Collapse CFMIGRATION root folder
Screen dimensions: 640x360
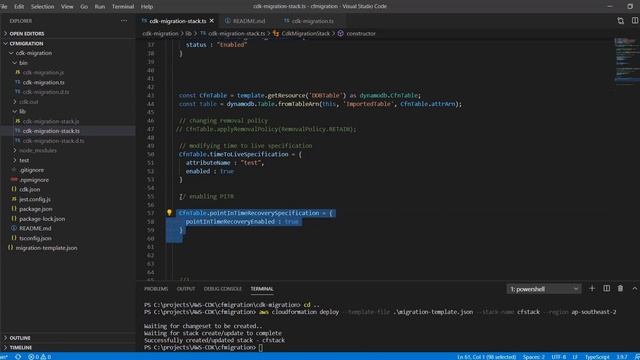tap(26, 43)
